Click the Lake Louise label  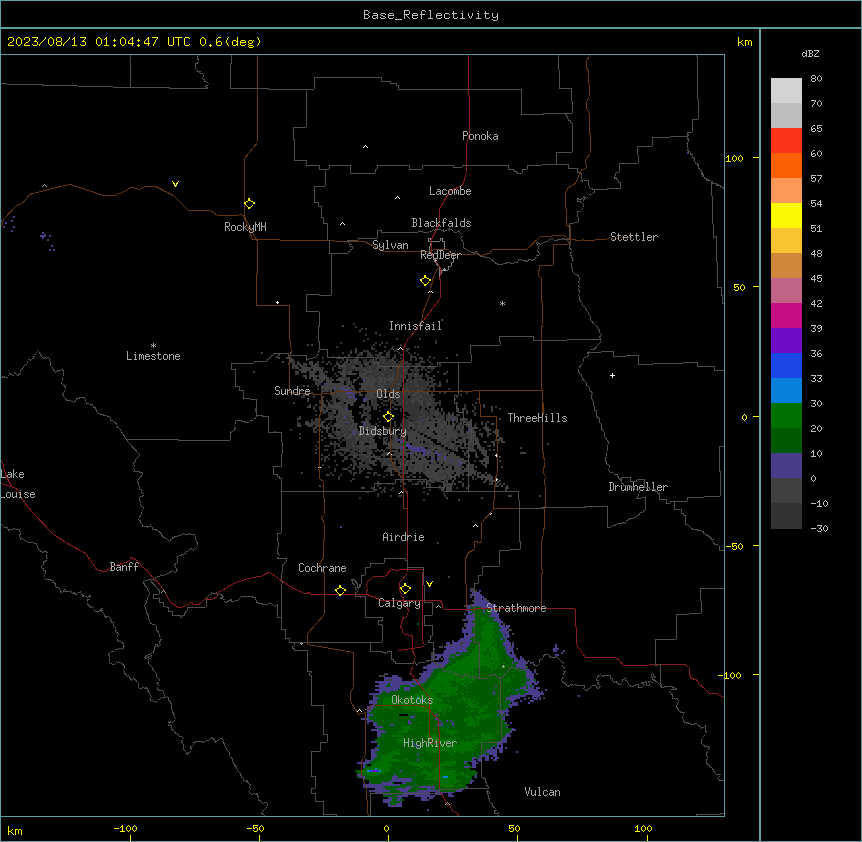pos(18,484)
